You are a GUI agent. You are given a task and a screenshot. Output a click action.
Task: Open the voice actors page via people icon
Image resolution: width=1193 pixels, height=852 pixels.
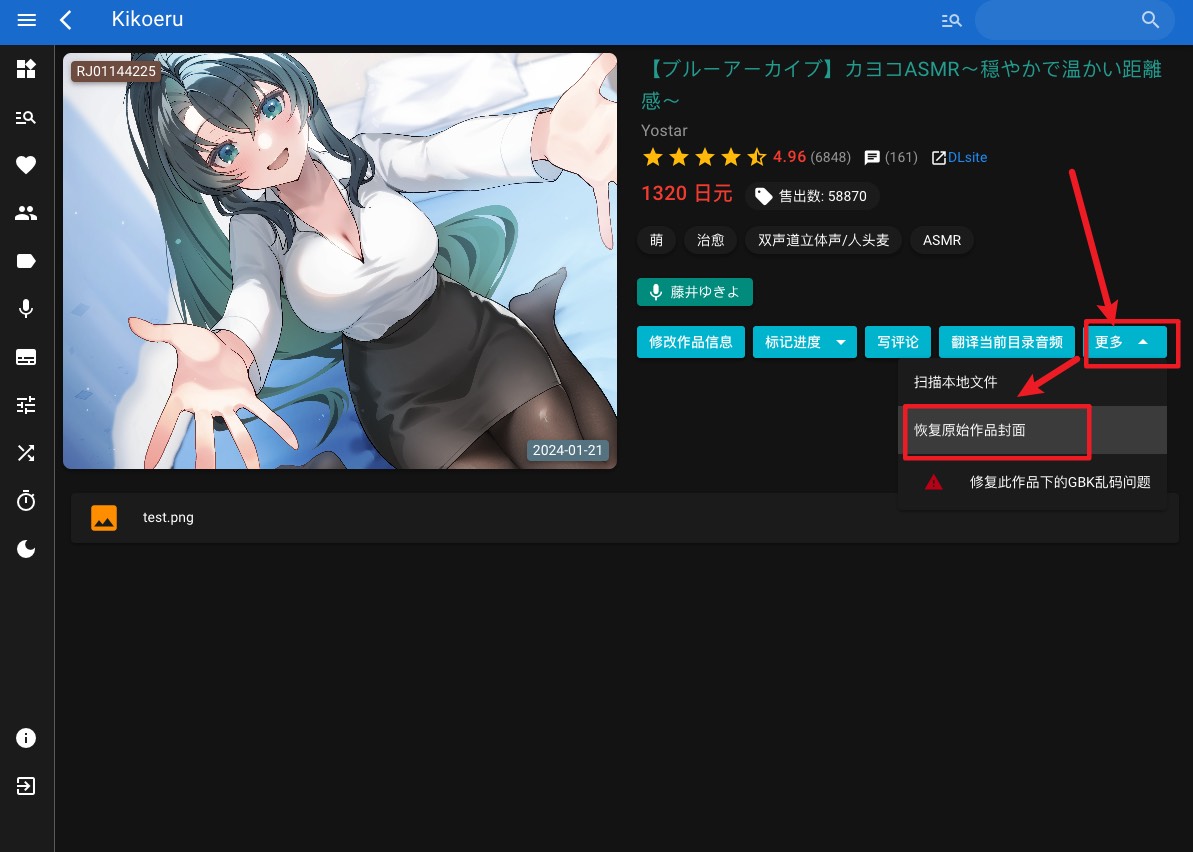point(26,212)
